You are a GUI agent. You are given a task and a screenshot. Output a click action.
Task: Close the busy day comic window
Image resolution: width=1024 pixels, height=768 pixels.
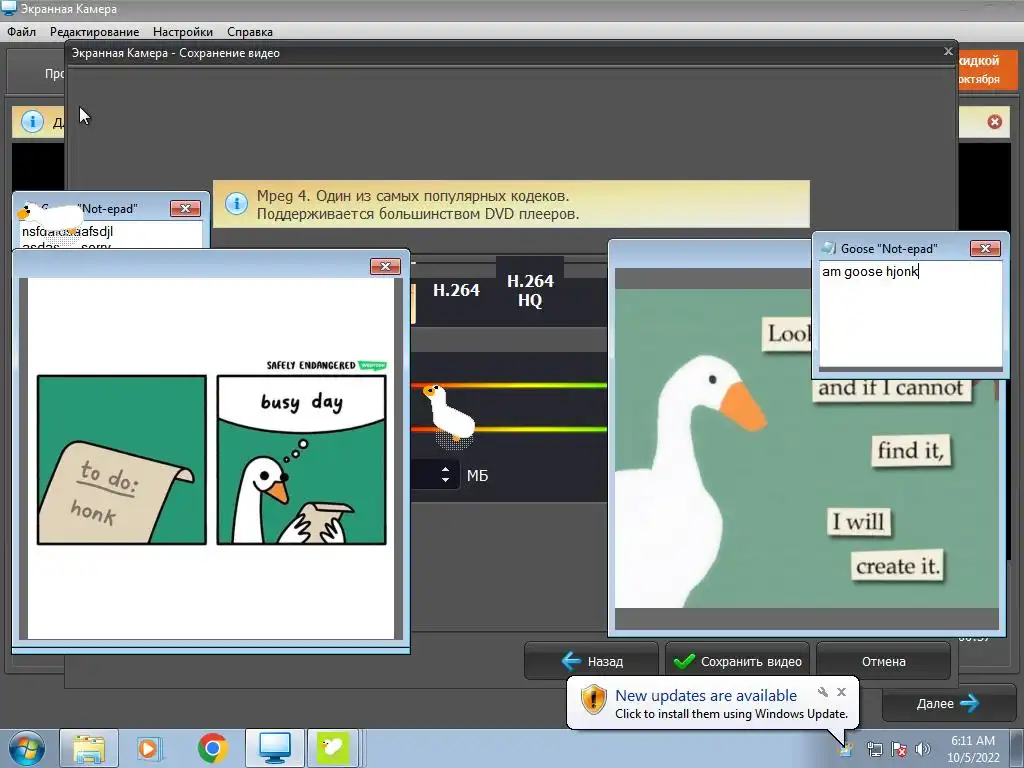coord(385,266)
